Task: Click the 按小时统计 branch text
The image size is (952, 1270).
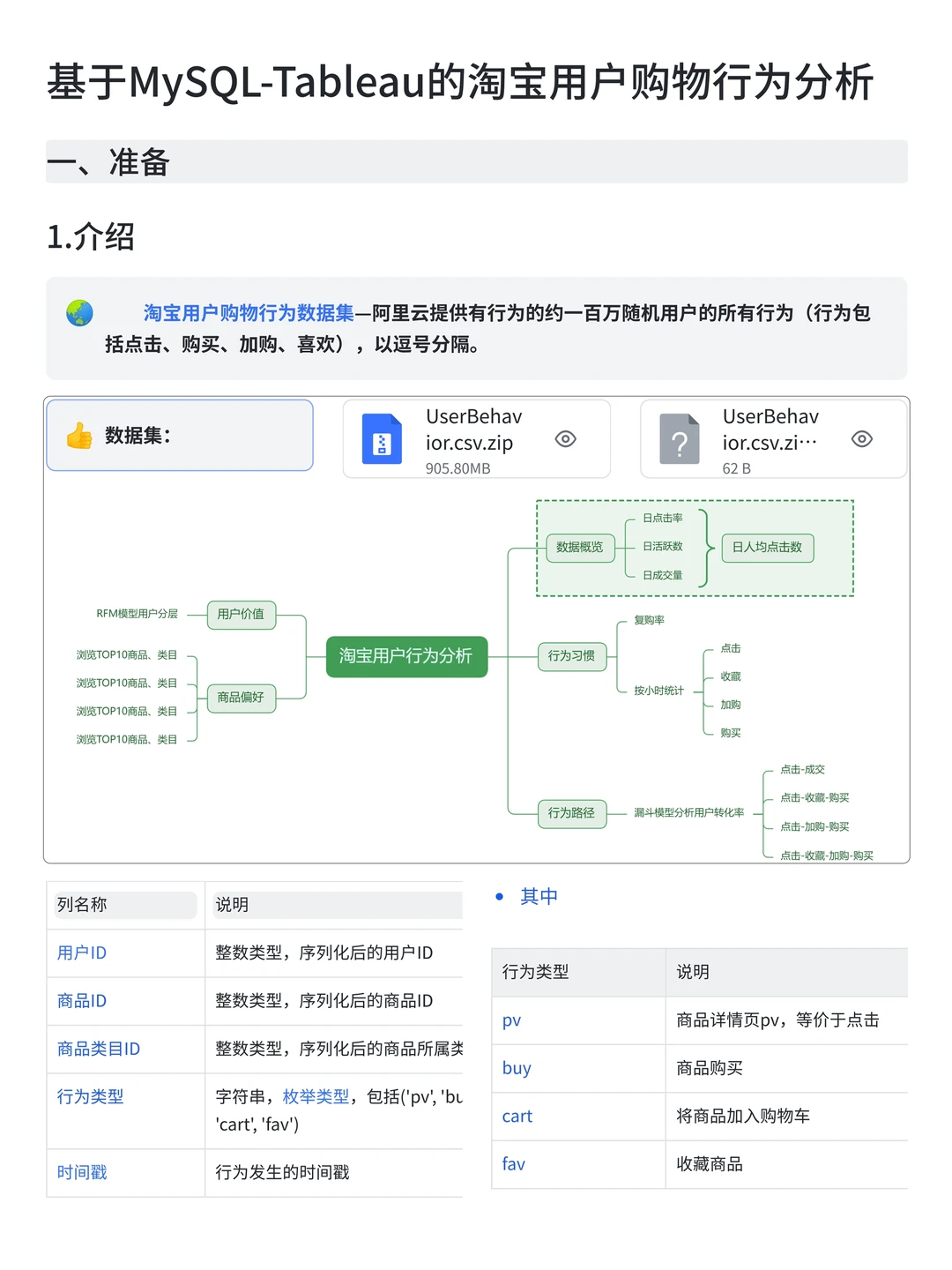Action: [659, 691]
